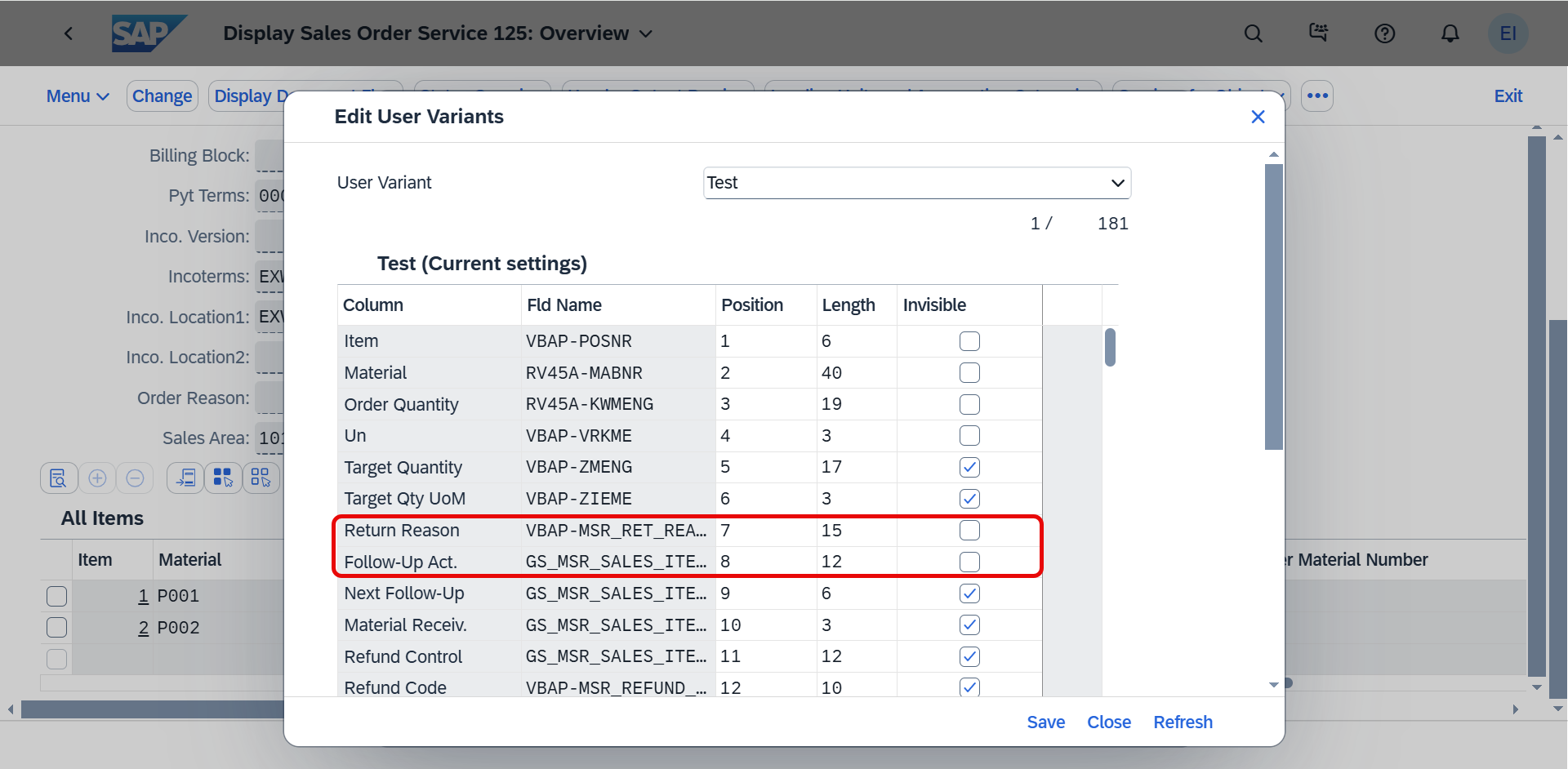Open the feedback chat icon in header
Viewport: 1568px width, 769px height.
(x=1318, y=33)
